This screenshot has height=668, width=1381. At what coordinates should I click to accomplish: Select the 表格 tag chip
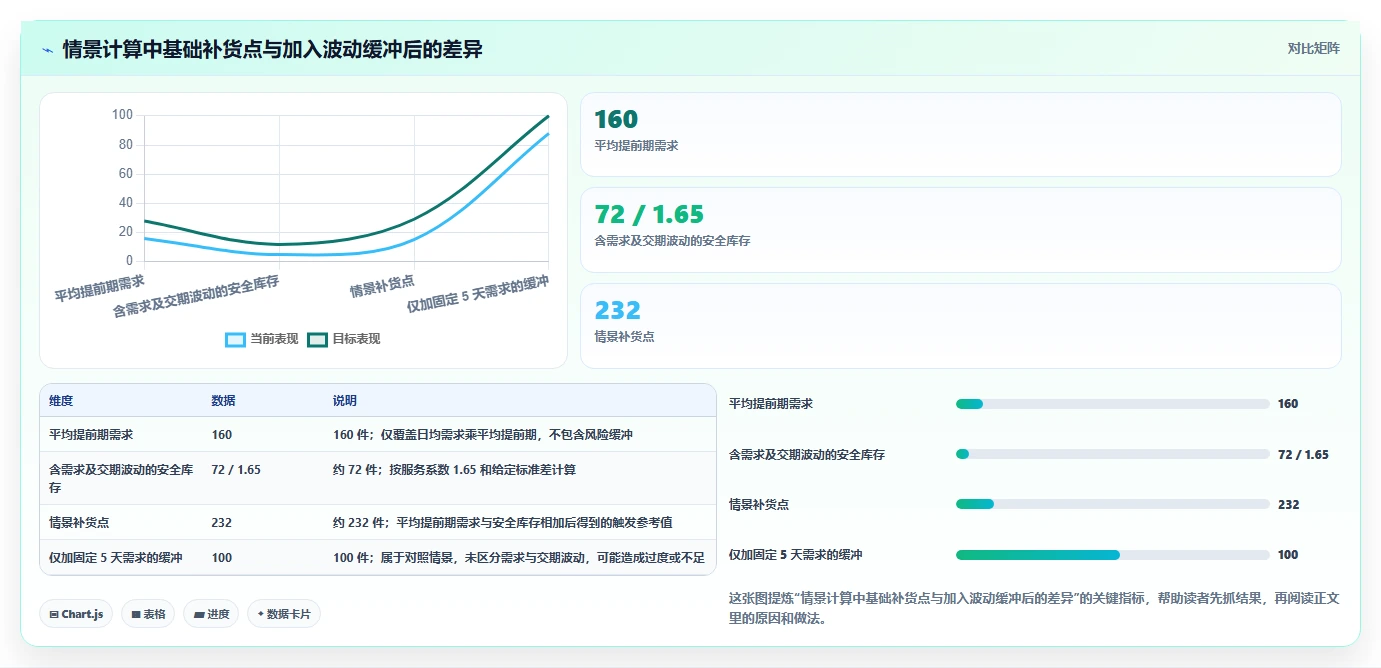coord(148,614)
